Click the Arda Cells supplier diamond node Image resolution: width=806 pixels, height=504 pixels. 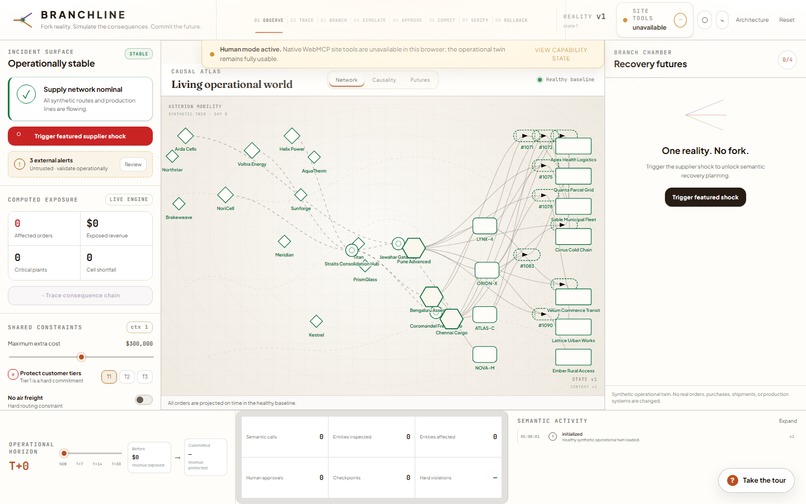[186, 136]
